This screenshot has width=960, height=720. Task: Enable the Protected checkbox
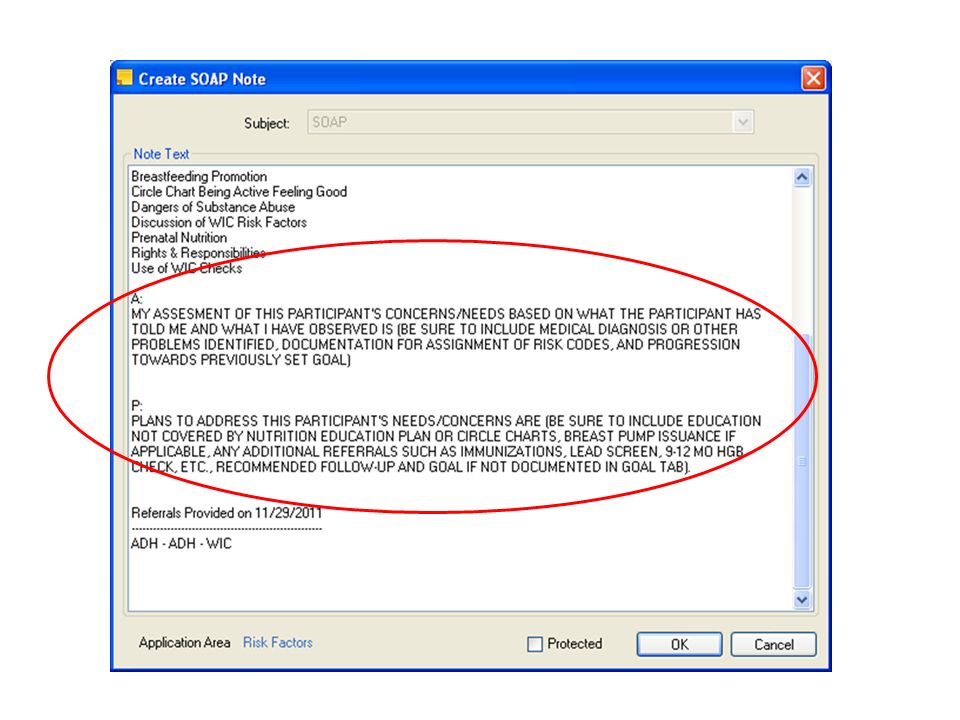534,644
